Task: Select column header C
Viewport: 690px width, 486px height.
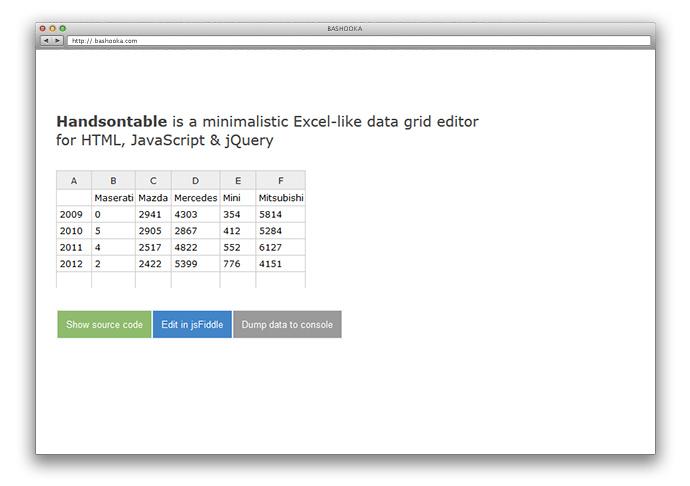Action: coord(153,180)
